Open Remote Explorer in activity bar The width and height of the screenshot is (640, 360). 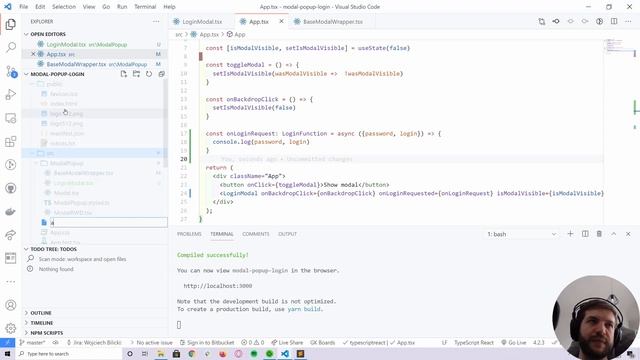tap(11, 118)
